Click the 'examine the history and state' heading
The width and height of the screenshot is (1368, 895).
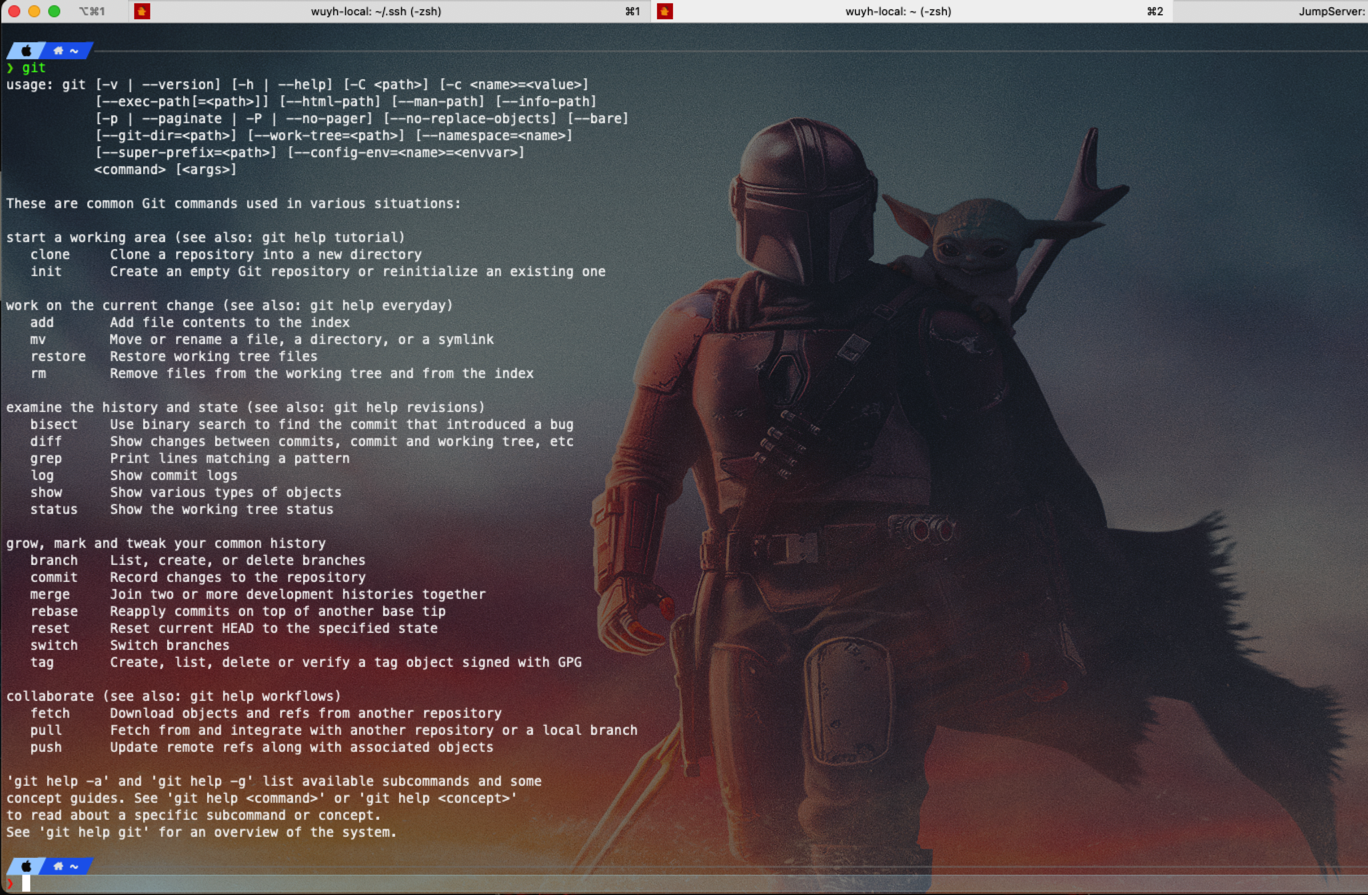(246, 408)
